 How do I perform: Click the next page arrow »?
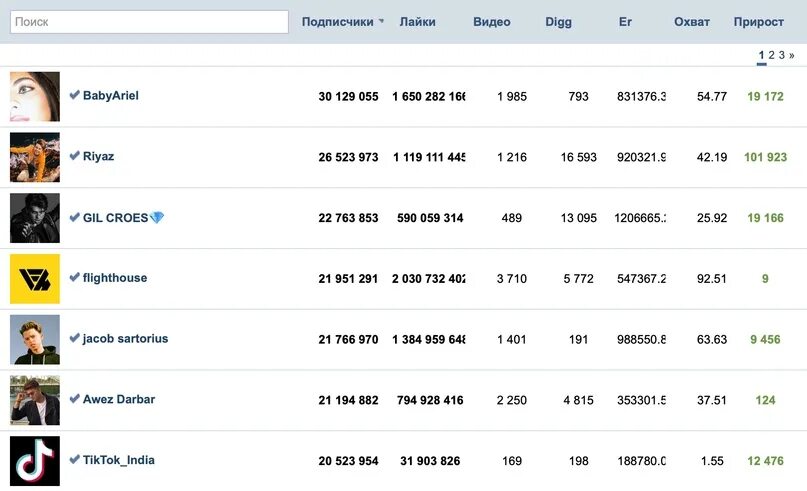792,55
